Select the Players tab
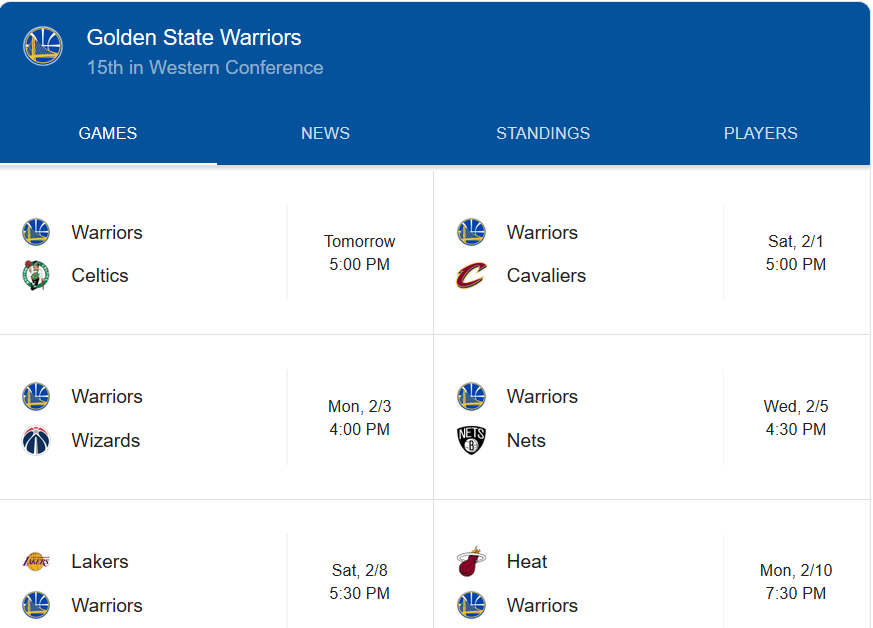The image size is (873, 628). [x=761, y=133]
